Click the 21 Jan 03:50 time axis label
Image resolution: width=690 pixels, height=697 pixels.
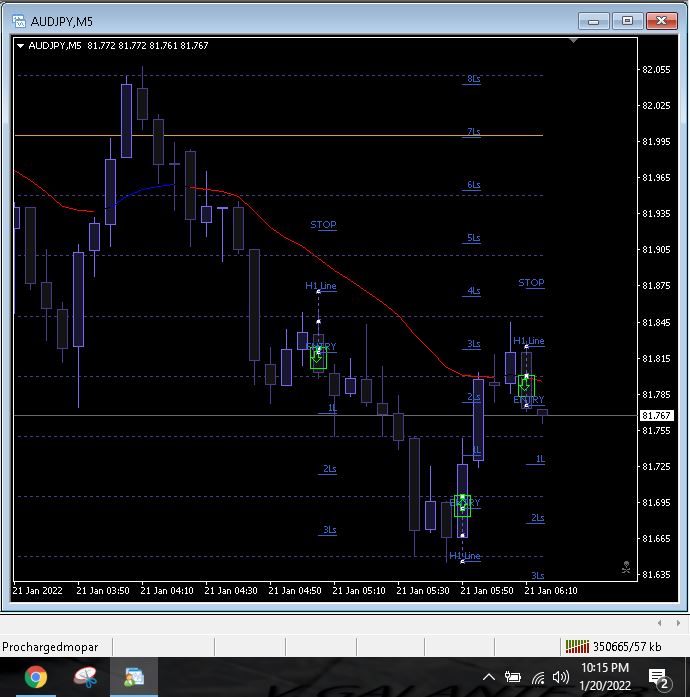point(103,591)
